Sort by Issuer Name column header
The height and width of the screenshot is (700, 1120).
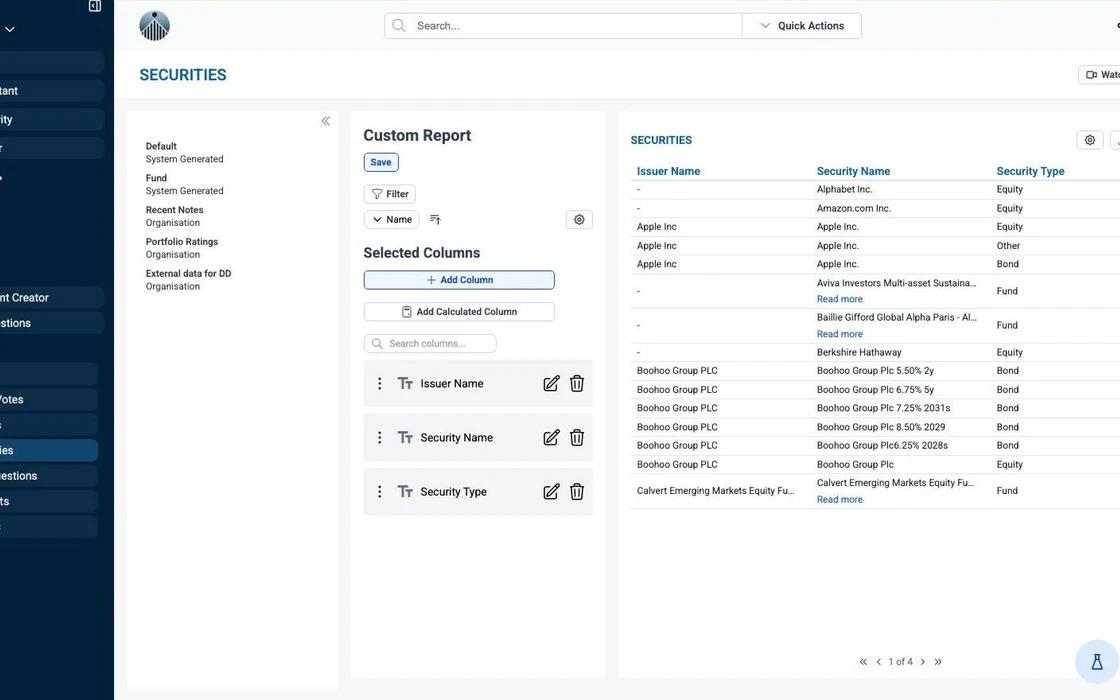pos(668,171)
